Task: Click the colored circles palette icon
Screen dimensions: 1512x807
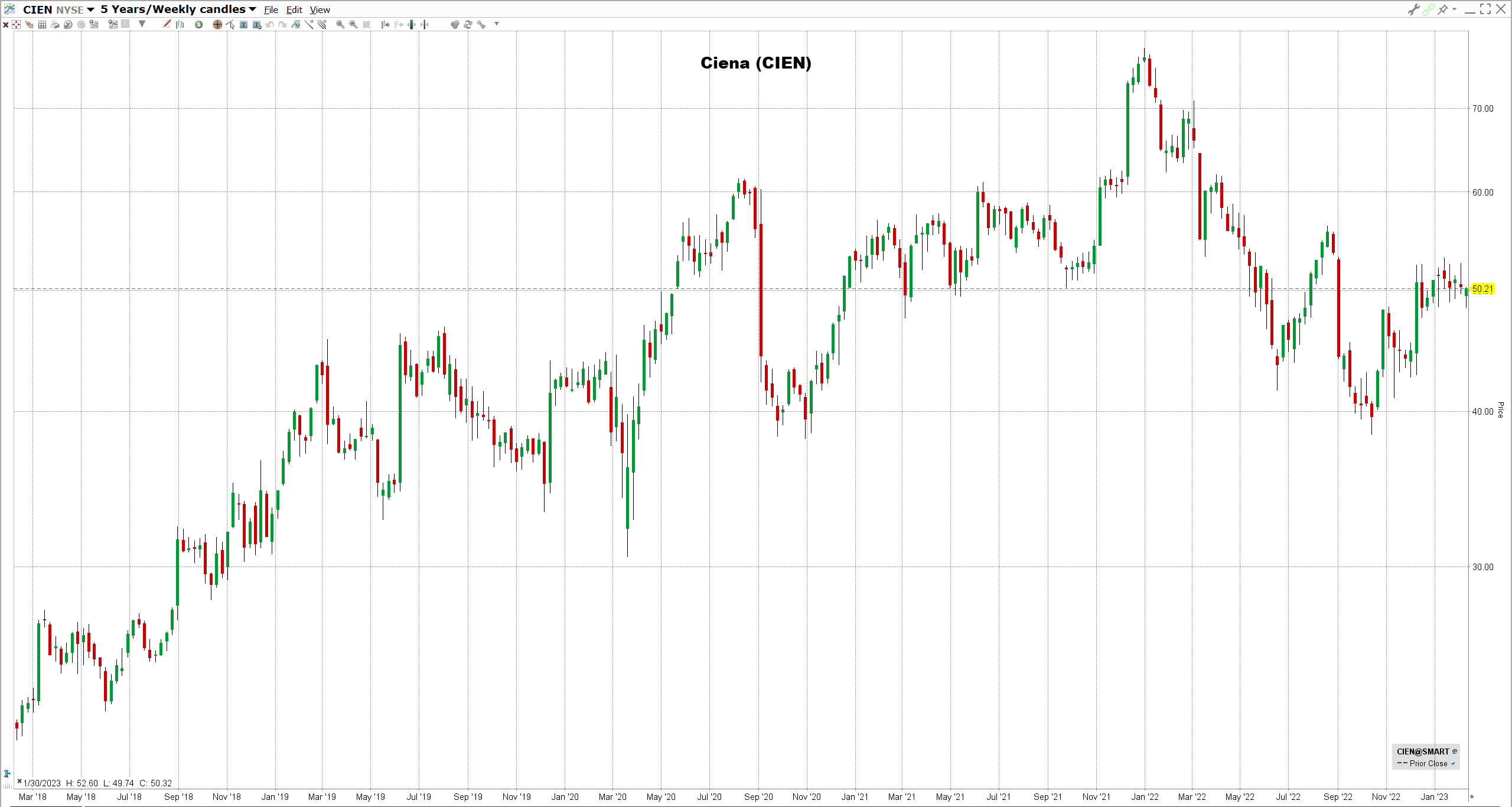Action: tap(455, 24)
